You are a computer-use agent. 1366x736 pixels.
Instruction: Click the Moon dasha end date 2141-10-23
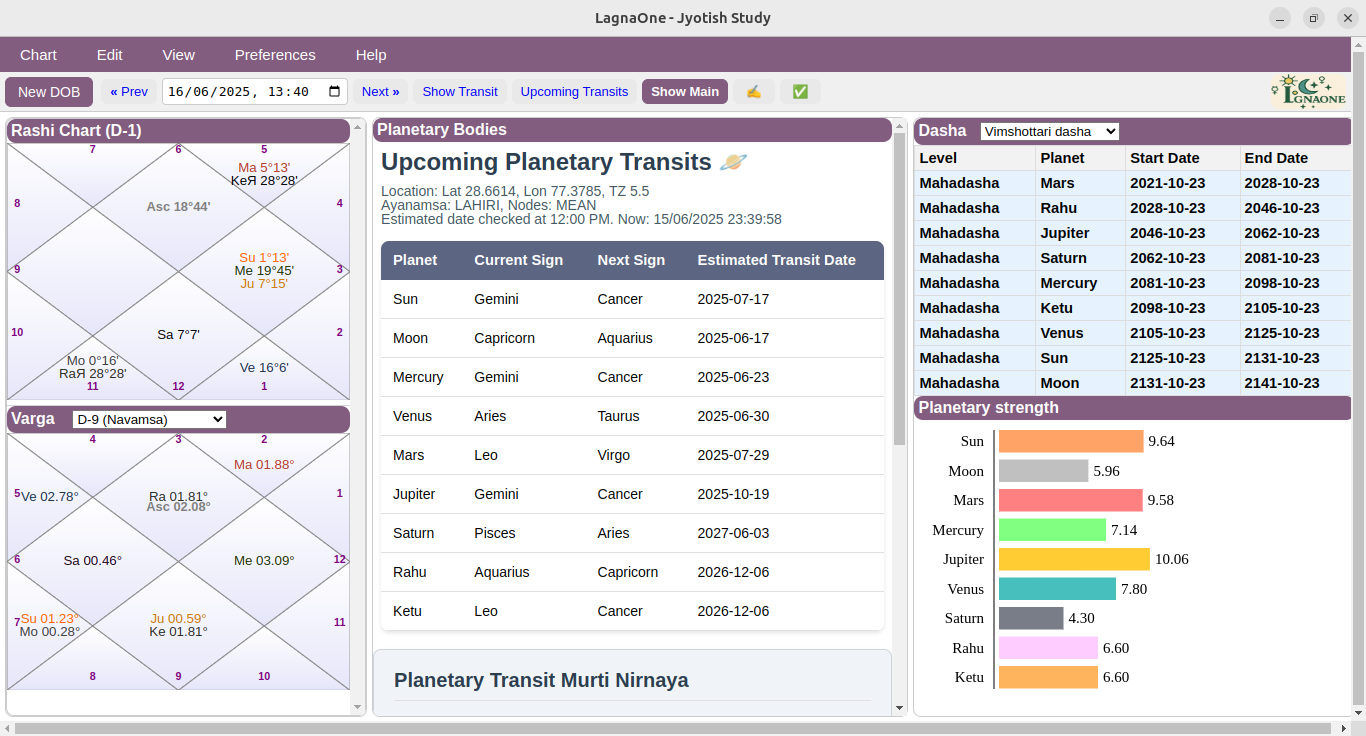click(1282, 383)
